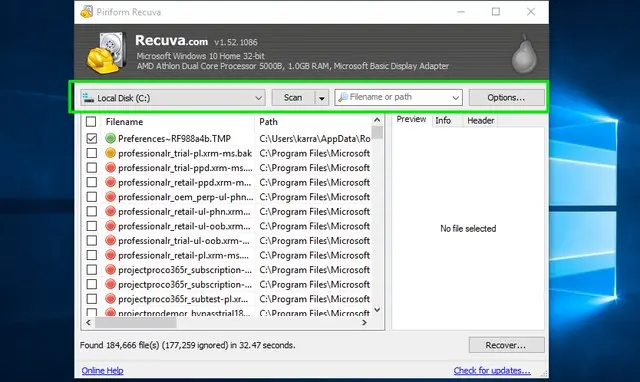Select professionalr_oem_perp-ul-phn file name
This screenshot has width=640, height=382.
[185, 197]
